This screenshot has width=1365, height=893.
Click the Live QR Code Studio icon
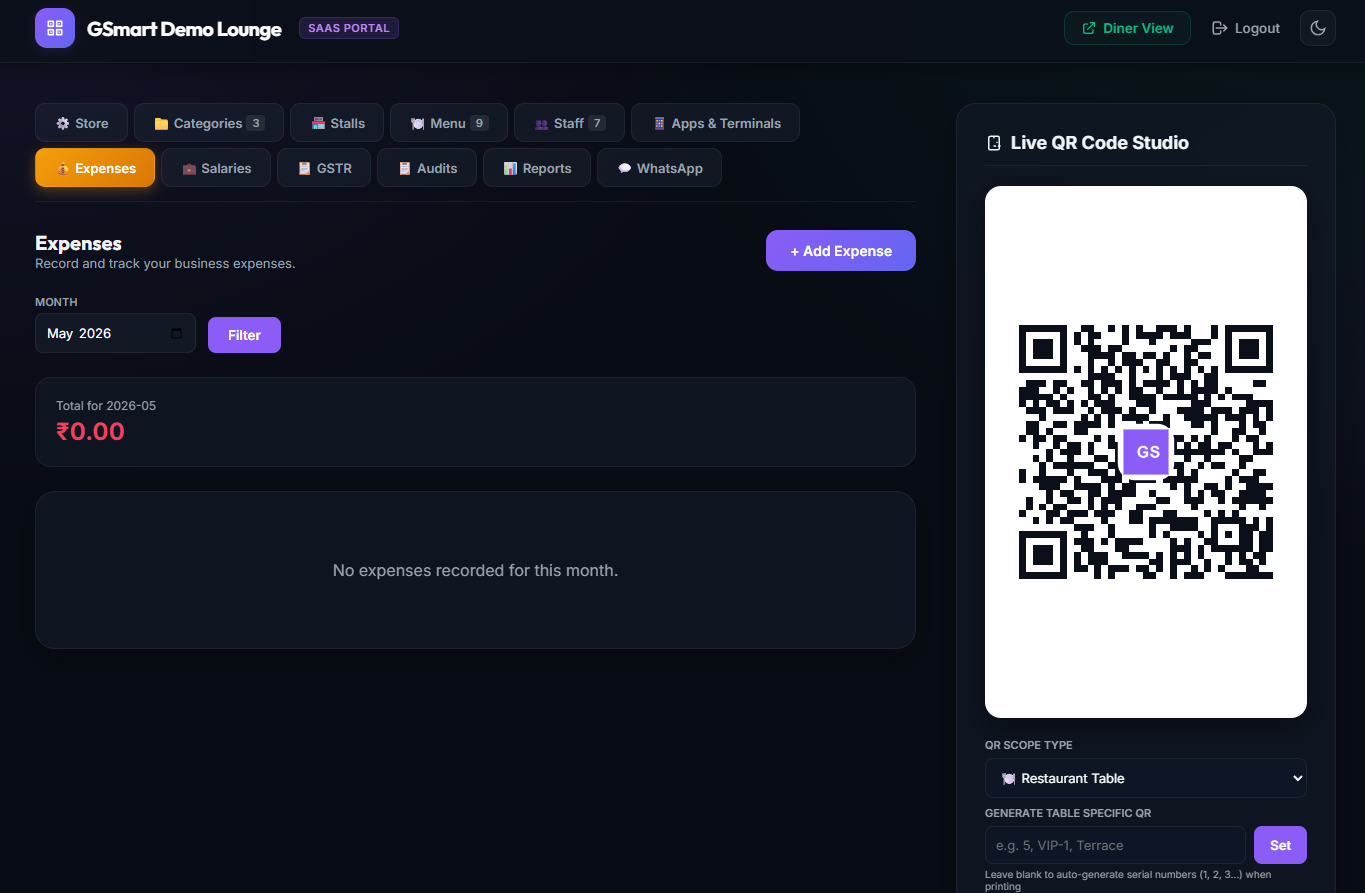994,143
